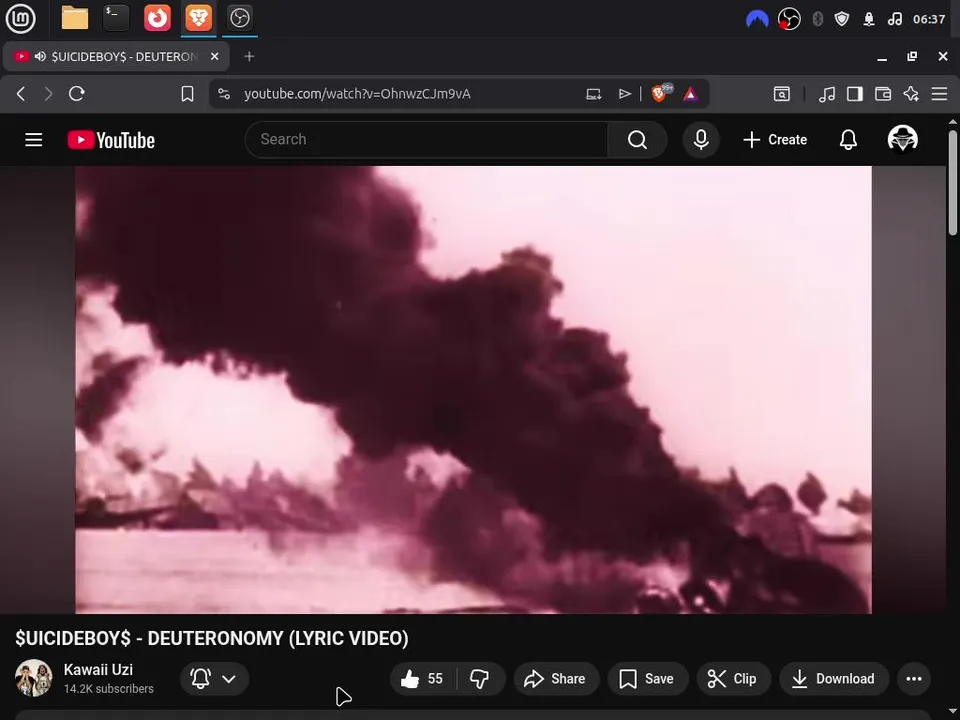960x720 pixels.
Task: Like the video with 55 likes
Action: click(x=422, y=678)
